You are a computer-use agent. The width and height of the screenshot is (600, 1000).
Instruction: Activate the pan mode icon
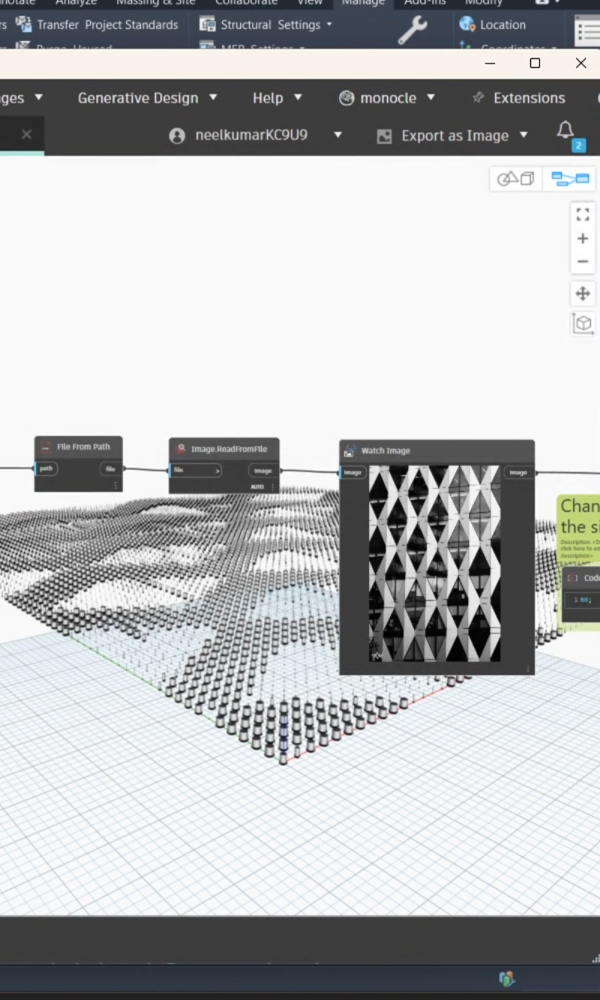[x=583, y=293]
